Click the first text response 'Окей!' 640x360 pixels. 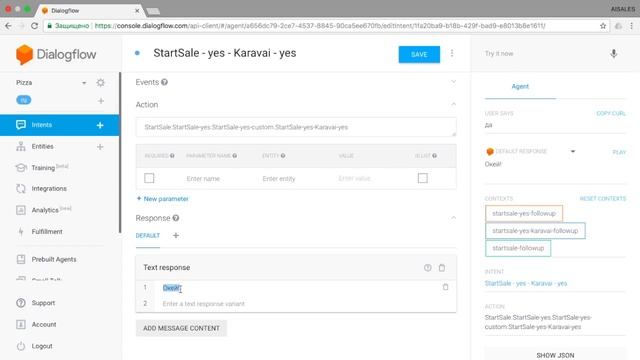pyautogui.click(x=171, y=288)
